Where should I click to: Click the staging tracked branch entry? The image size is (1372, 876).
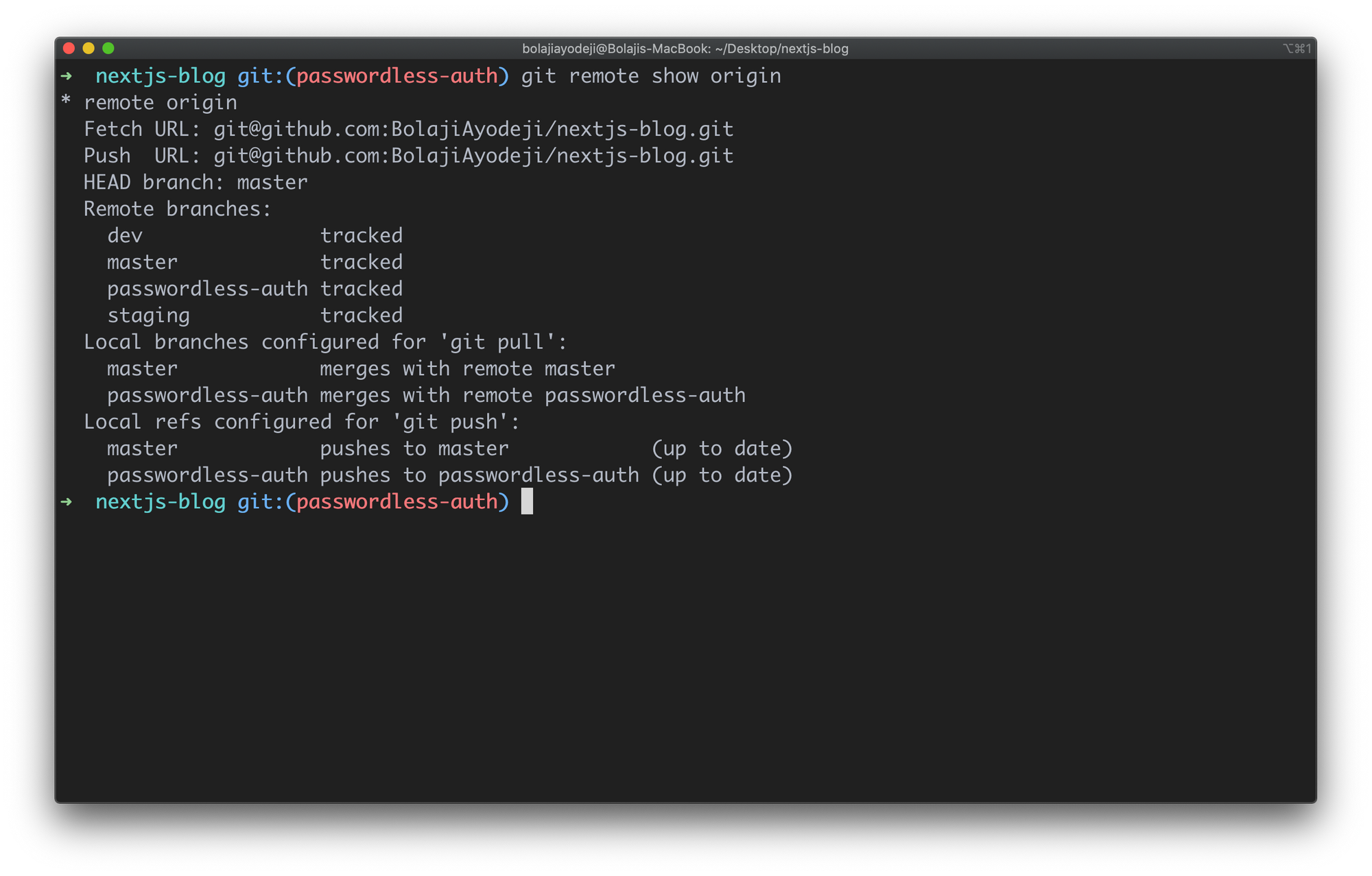[148, 315]
